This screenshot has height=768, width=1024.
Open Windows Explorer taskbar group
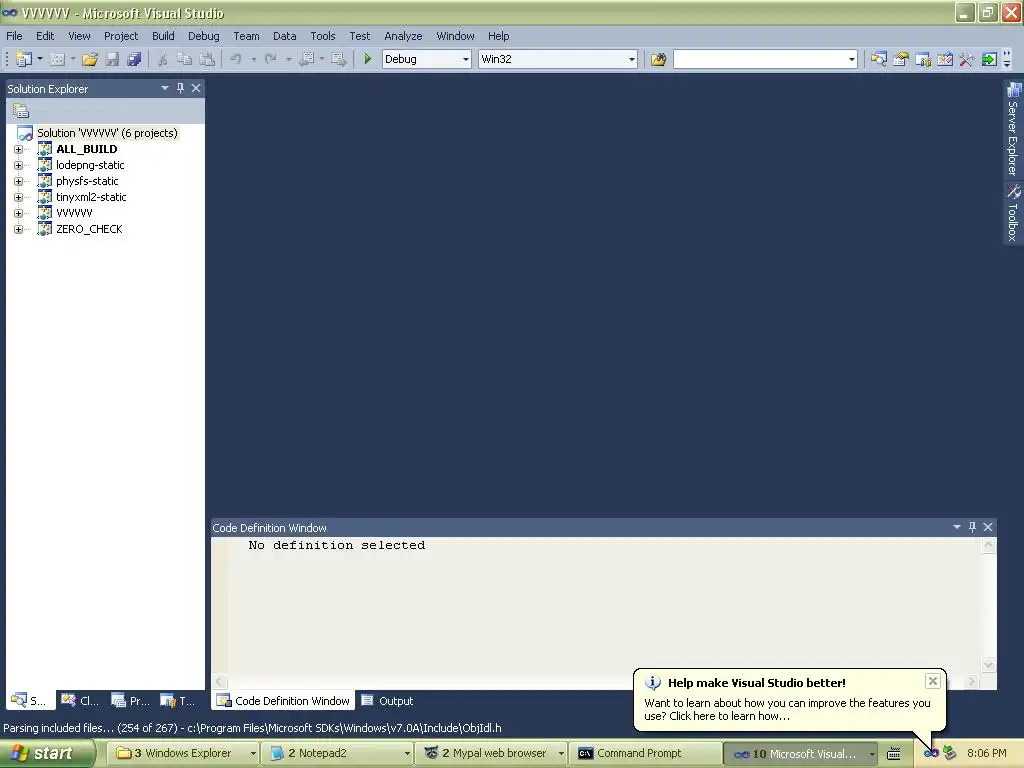tap(183, 754)
